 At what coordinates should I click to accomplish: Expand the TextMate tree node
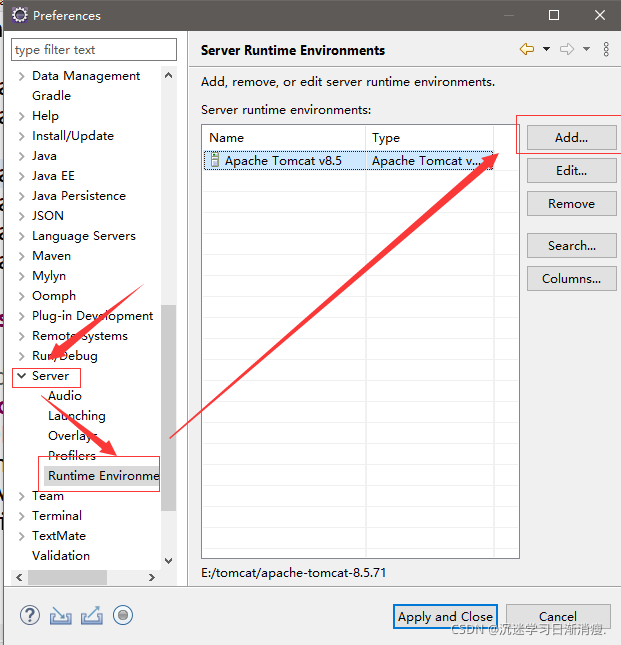click(x=22, y=536)
